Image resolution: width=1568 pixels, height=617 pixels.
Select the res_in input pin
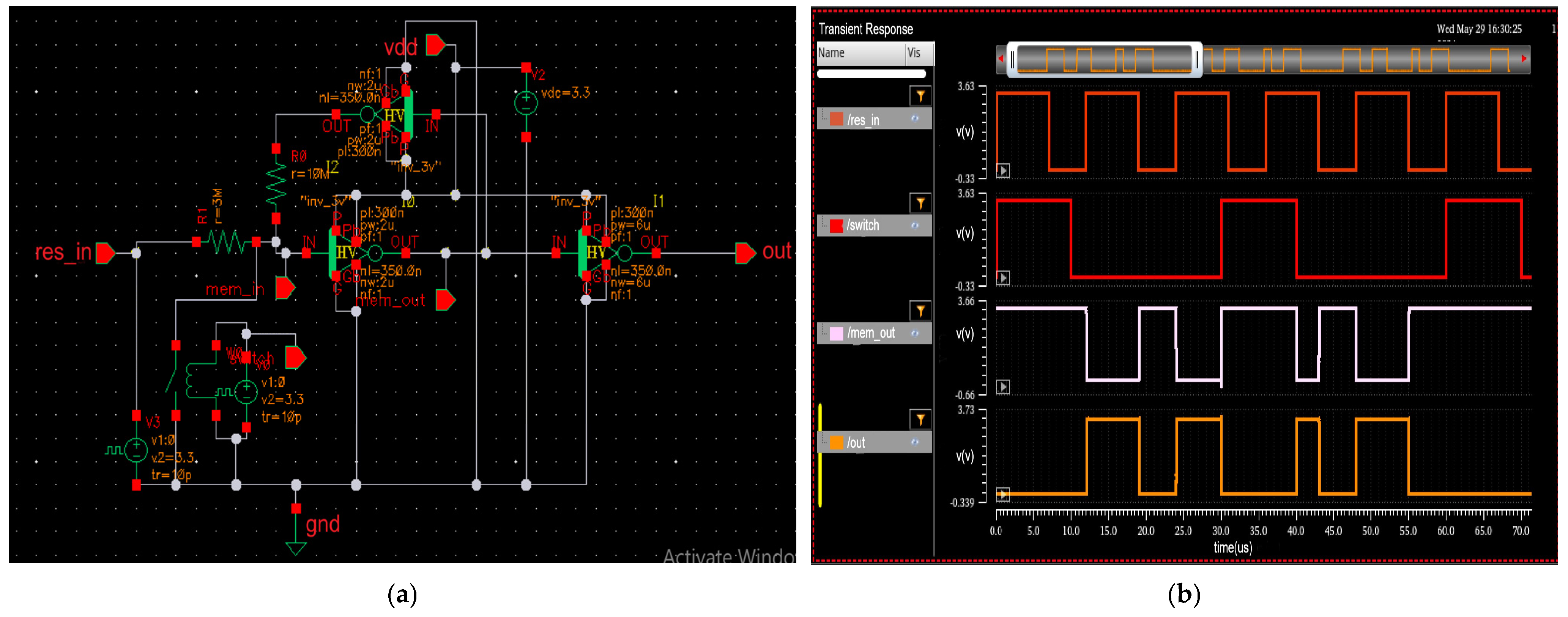[x=105, y=253]
